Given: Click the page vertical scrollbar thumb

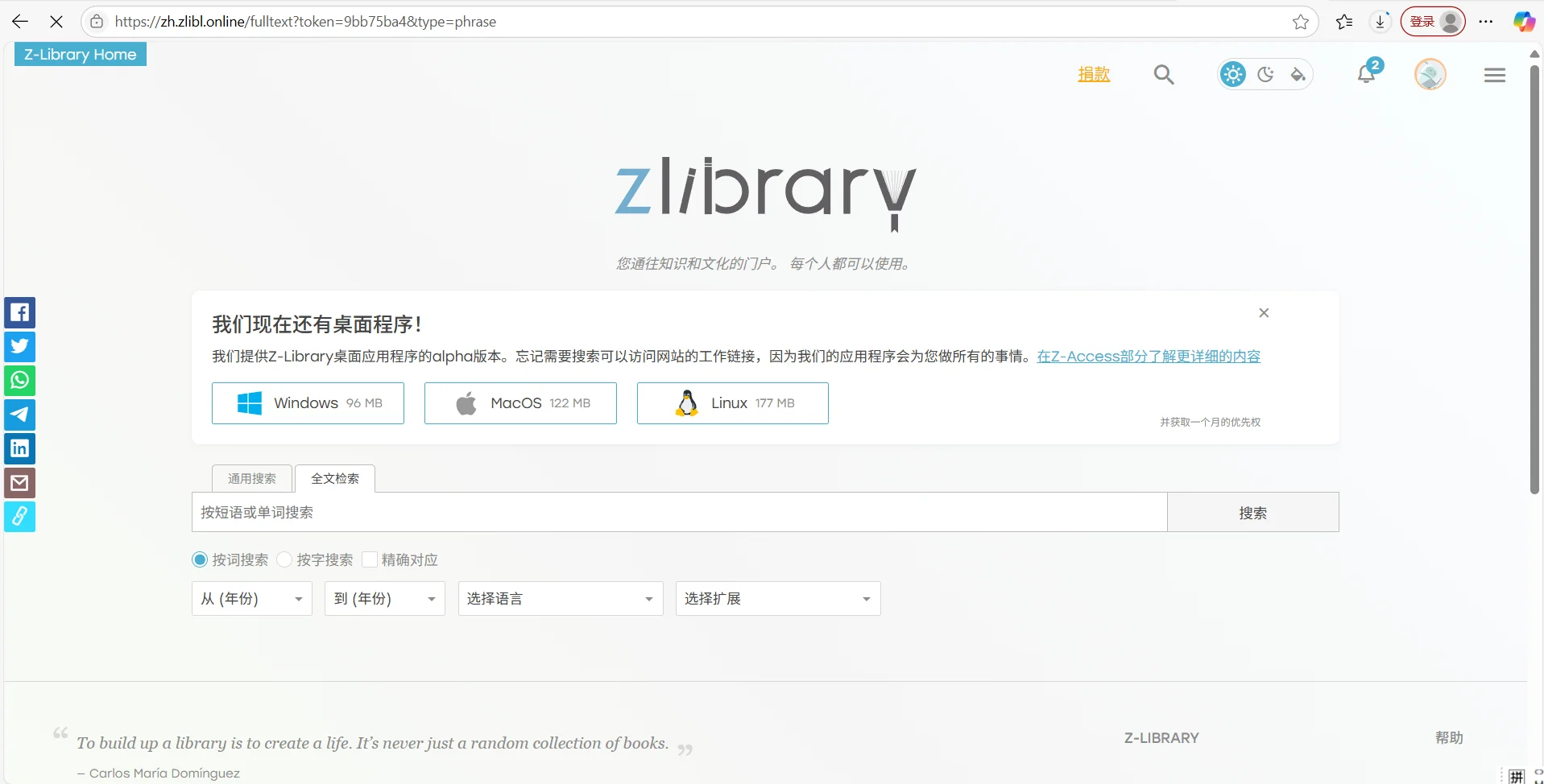Looking at the screenshot, I should (x=1534, y=279).
